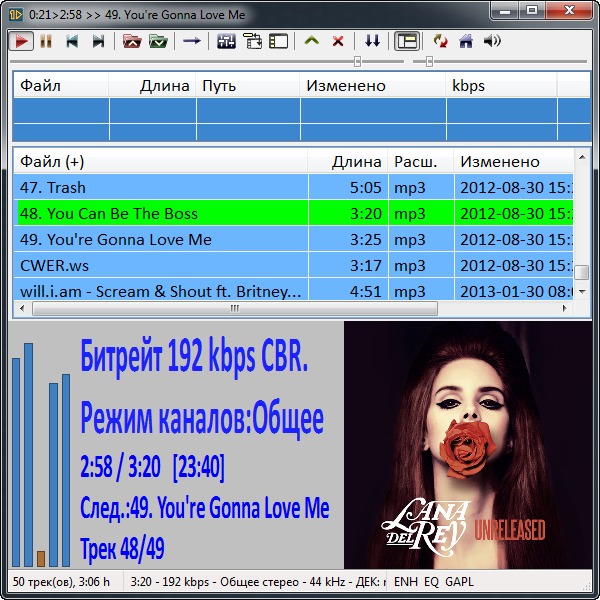Click the home icon in the toolbar
Viewport: 600px width, 600px height.
(466, 41)
